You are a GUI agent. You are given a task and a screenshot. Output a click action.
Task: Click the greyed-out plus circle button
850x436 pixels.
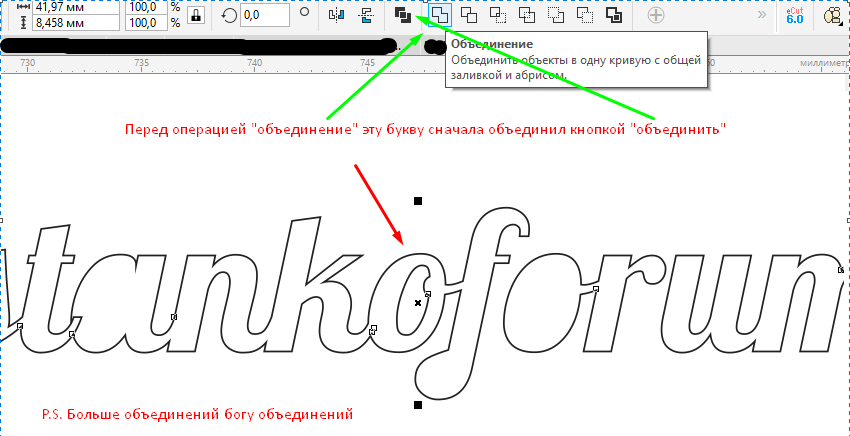pyautogui.click(x=656, y=15)
